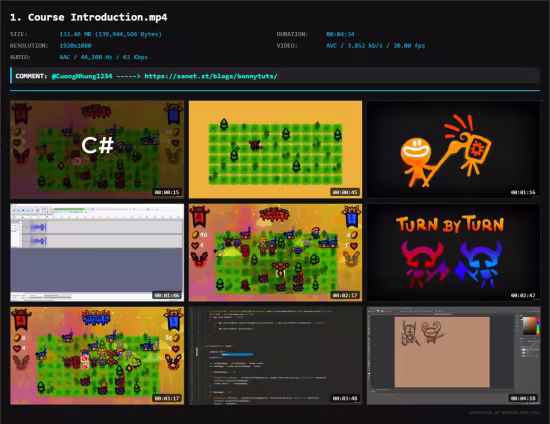Click the 'AUDIO:' label

[x=20, y=57]
